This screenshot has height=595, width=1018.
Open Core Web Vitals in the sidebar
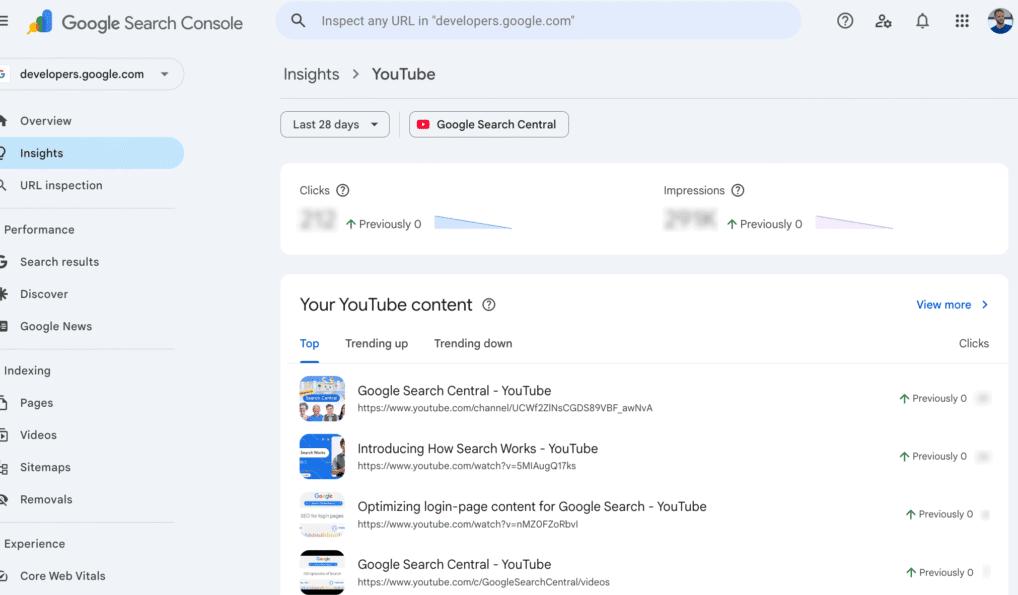click(x=62, y=576)
